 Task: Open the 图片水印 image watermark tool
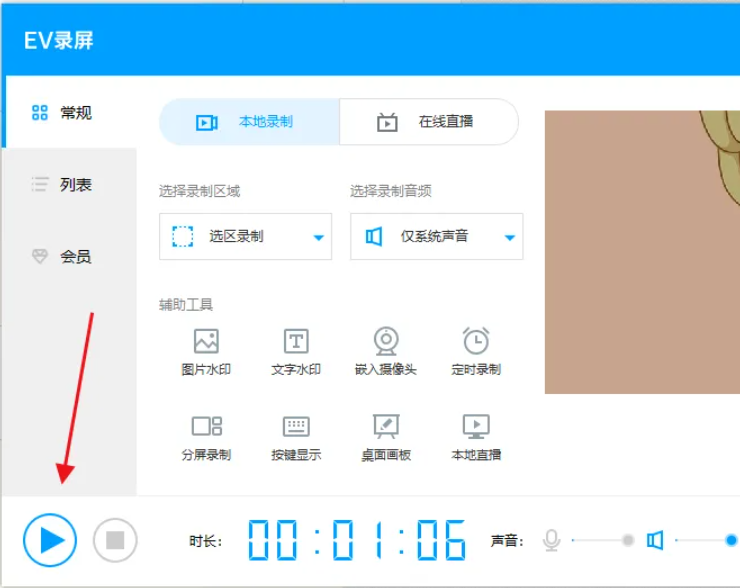point(206,352)
